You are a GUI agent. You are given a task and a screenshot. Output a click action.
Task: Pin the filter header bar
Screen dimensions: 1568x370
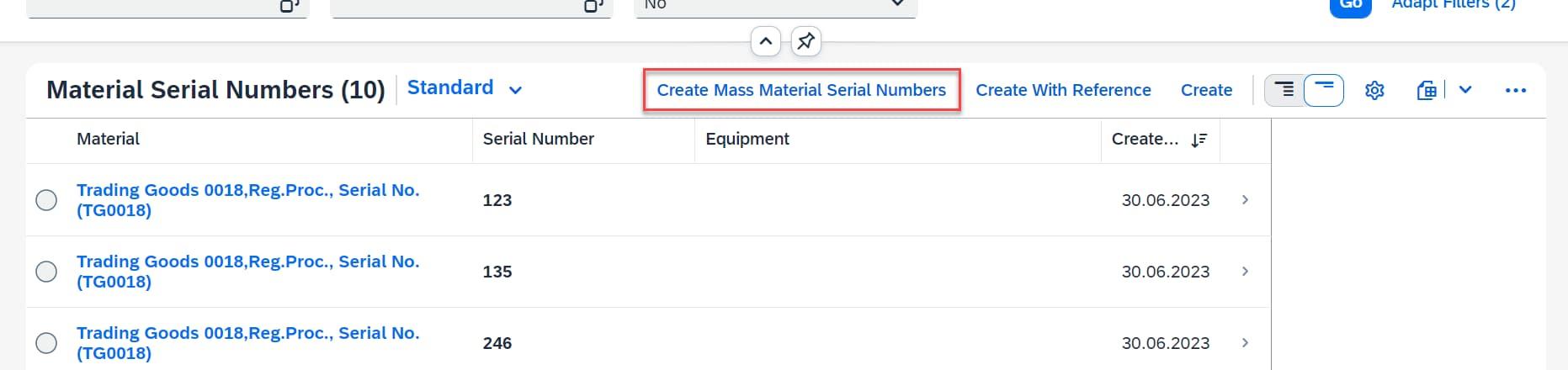[805, 40]
